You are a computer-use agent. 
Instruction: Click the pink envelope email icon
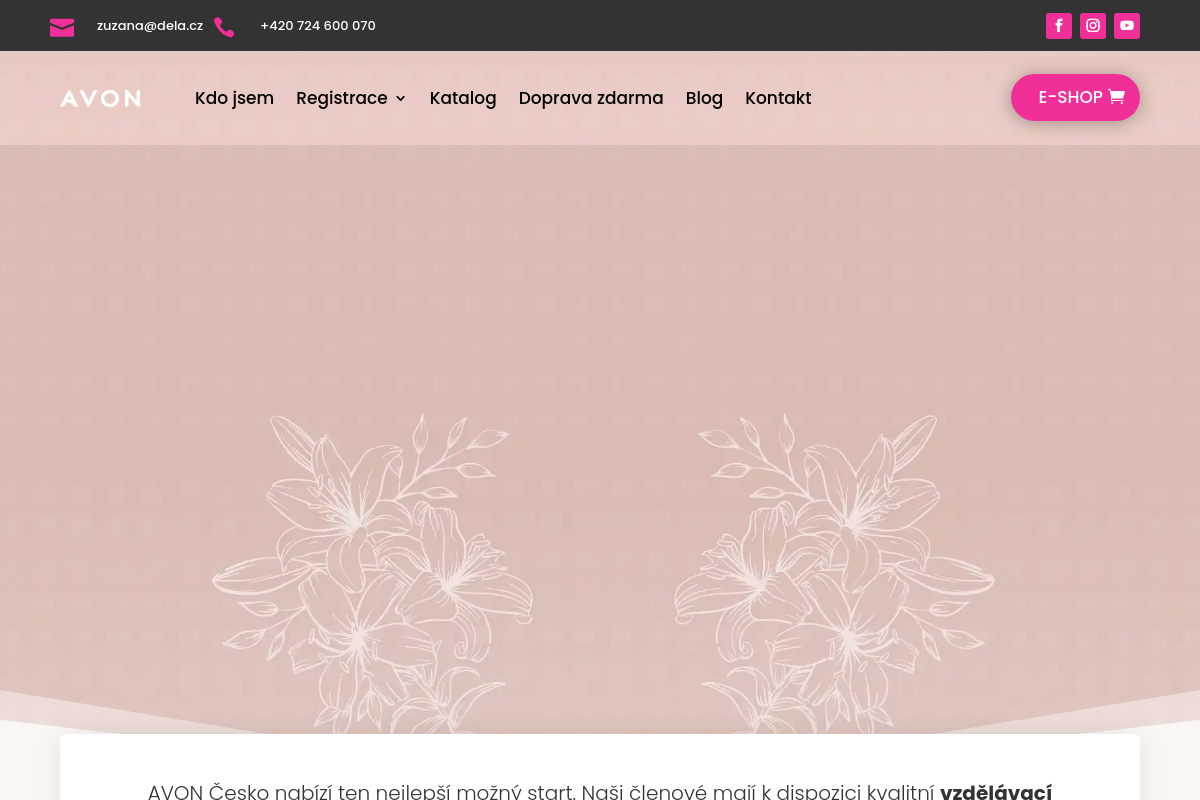point(62,27)
